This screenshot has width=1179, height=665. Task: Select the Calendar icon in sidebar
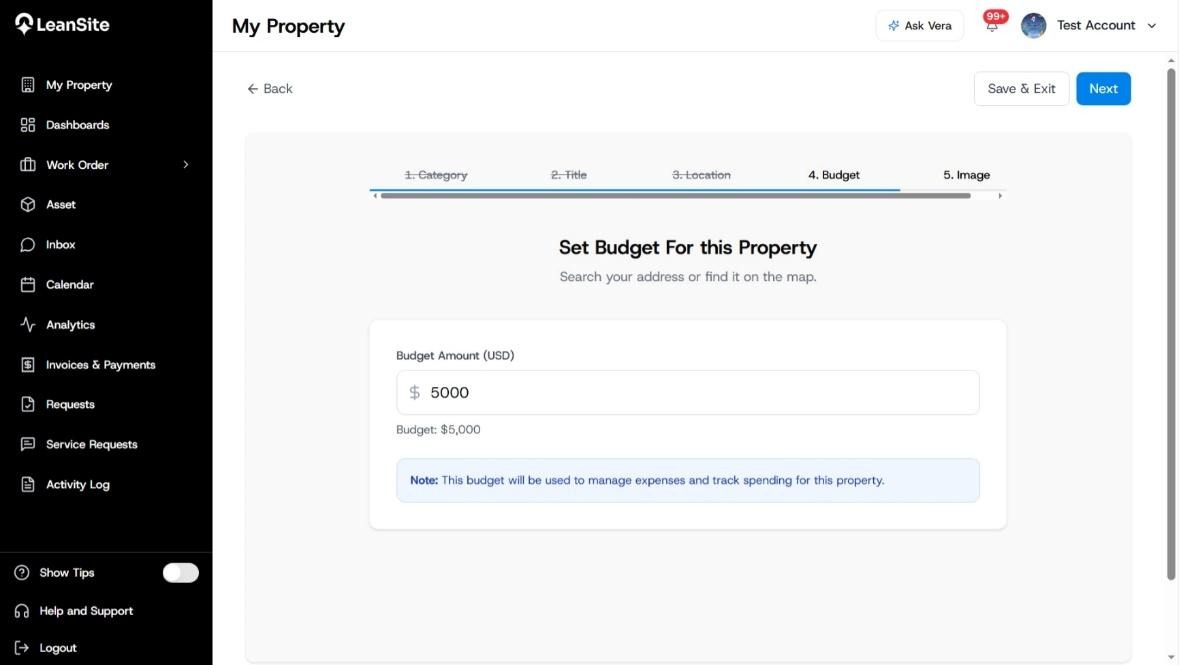pos(28,284)
